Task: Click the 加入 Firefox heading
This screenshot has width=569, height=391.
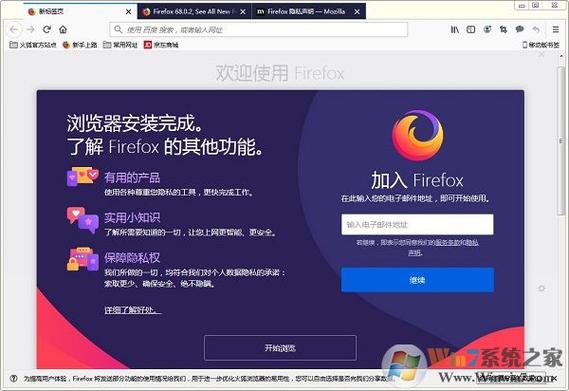Action: (x=417, y=180)
